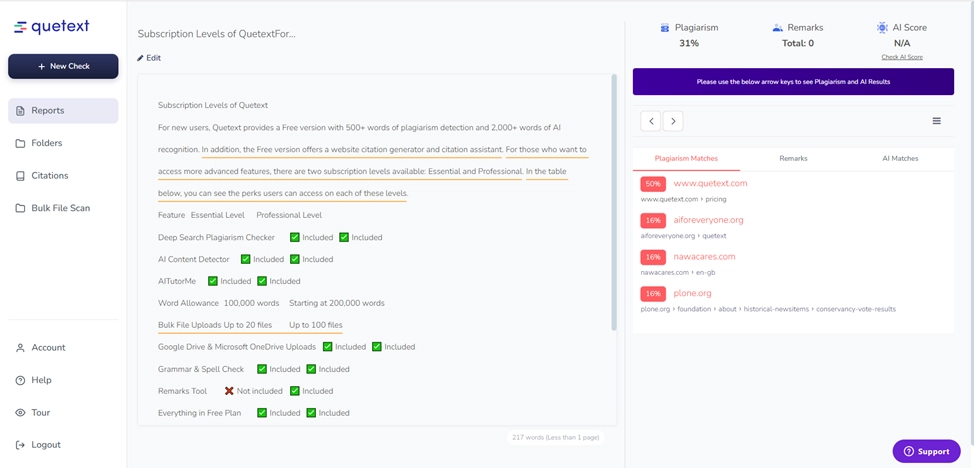
Task: Open the www.quetext.com match
Action: pos(710,183)
